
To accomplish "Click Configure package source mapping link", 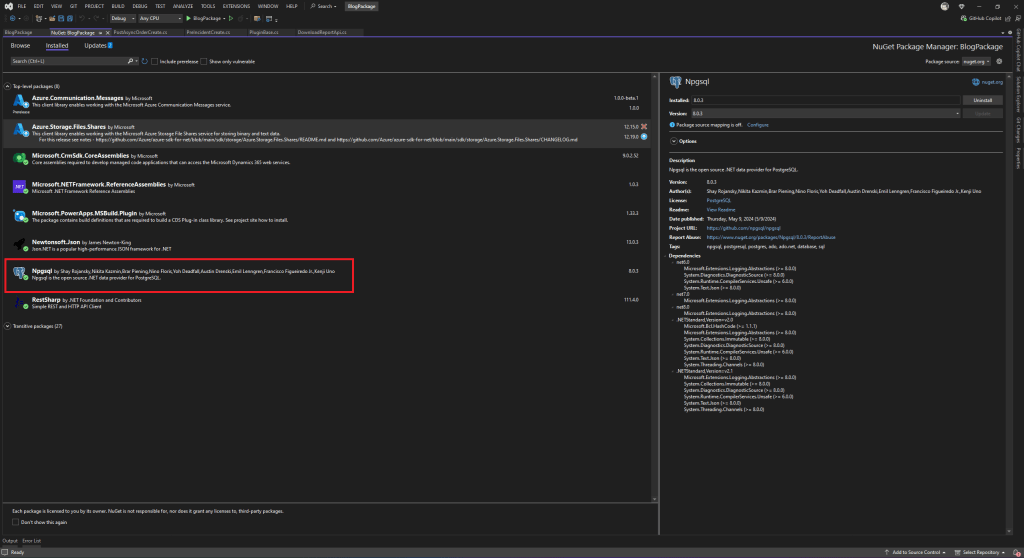I will click(x=758, y=125).
